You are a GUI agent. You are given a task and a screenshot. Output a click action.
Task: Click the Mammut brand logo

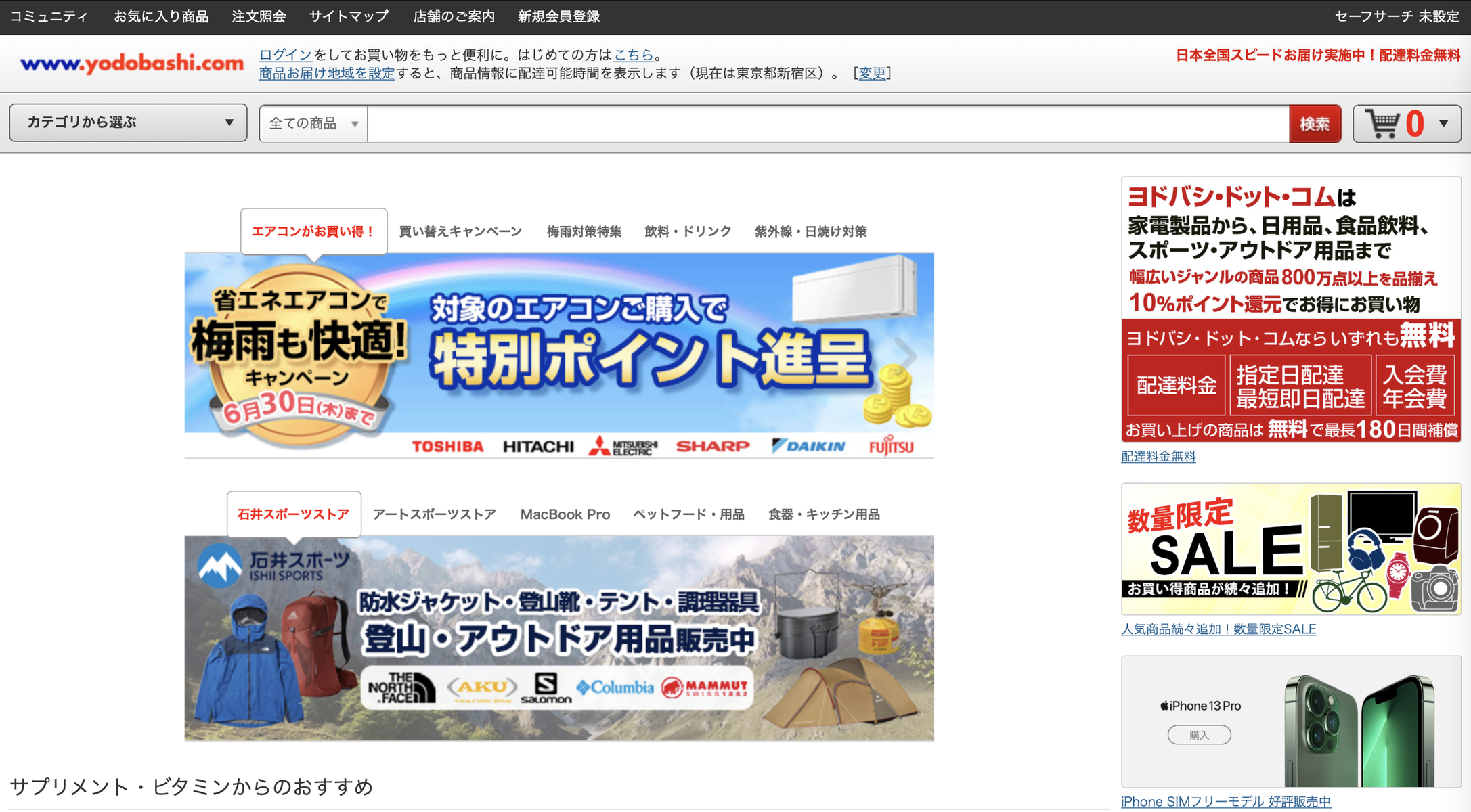point(705,688)
